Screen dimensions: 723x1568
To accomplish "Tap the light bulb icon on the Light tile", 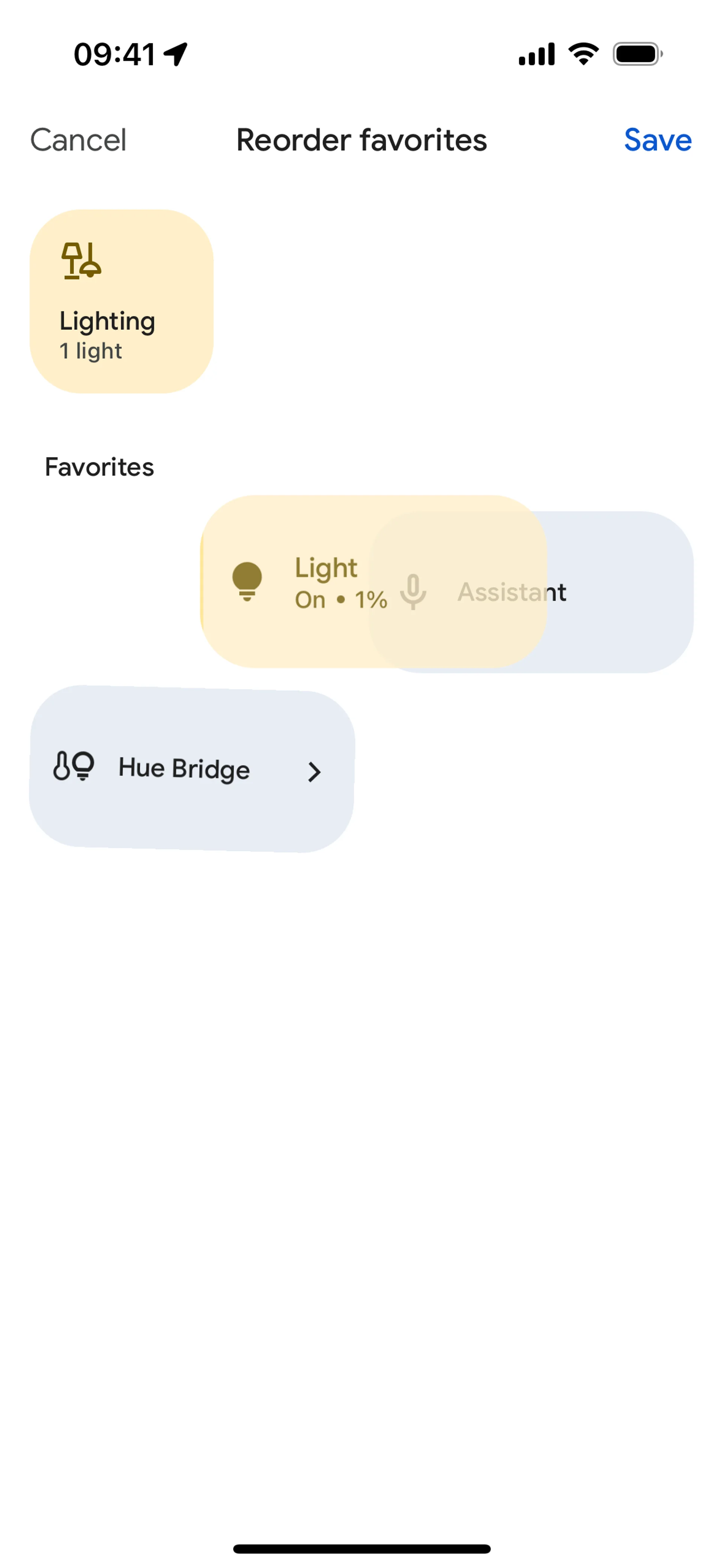I will click(x=247, y=581).
